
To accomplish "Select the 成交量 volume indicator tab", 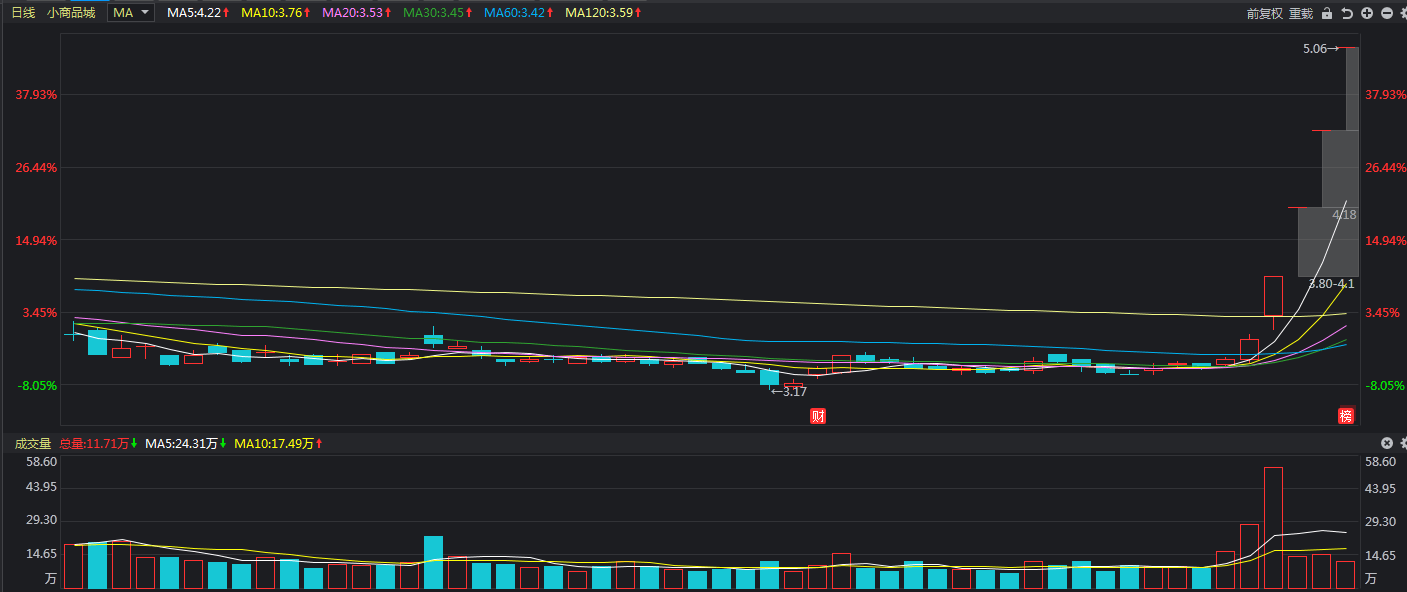I will coord(32,443).
